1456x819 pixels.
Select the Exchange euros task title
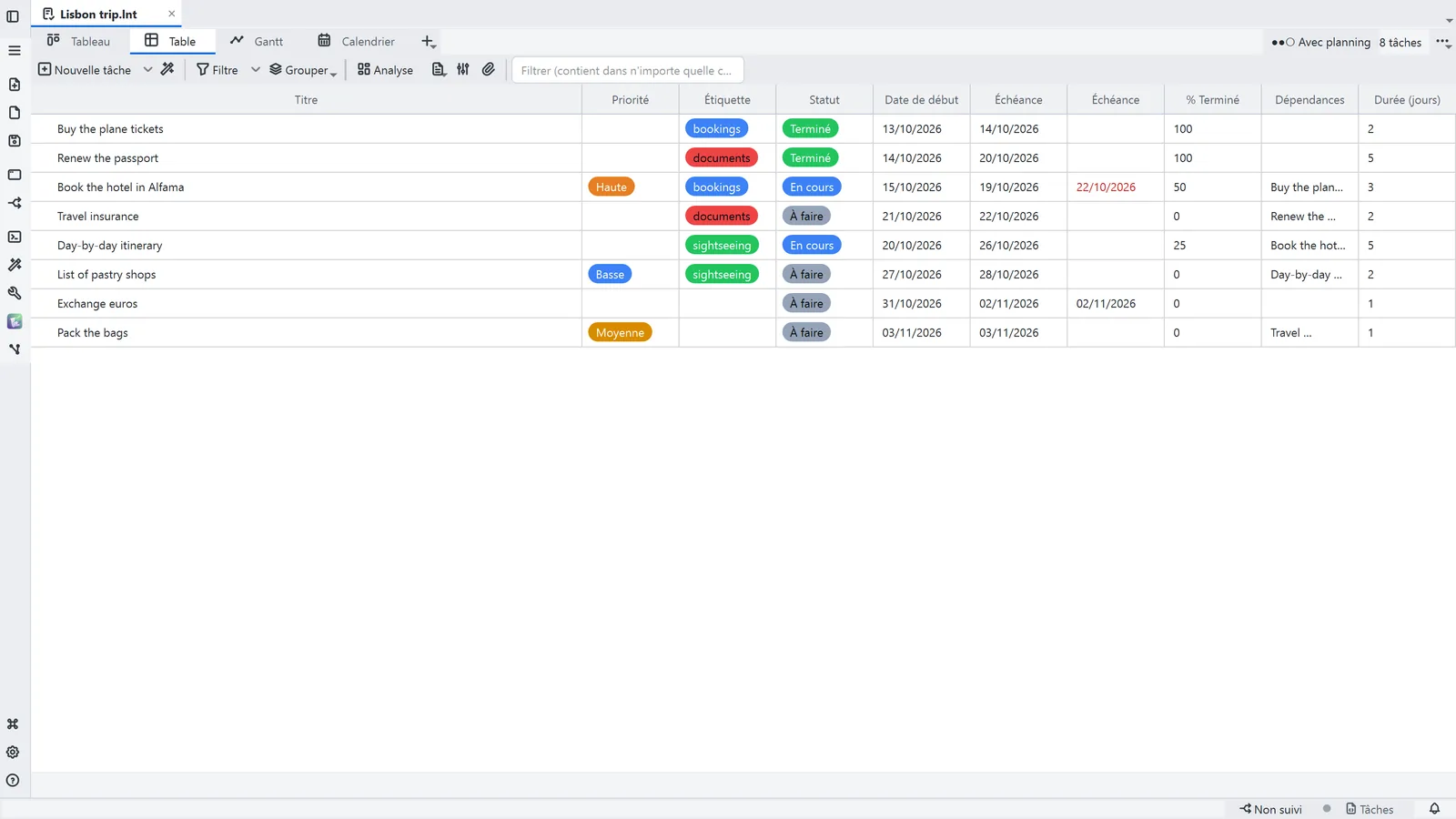click(97, 304)
